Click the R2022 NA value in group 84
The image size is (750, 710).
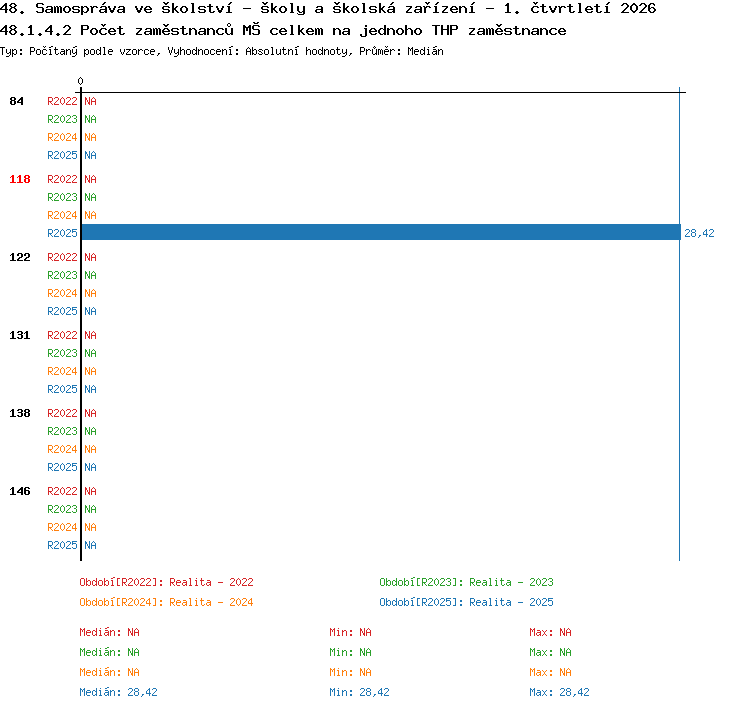tap(90, 101)
